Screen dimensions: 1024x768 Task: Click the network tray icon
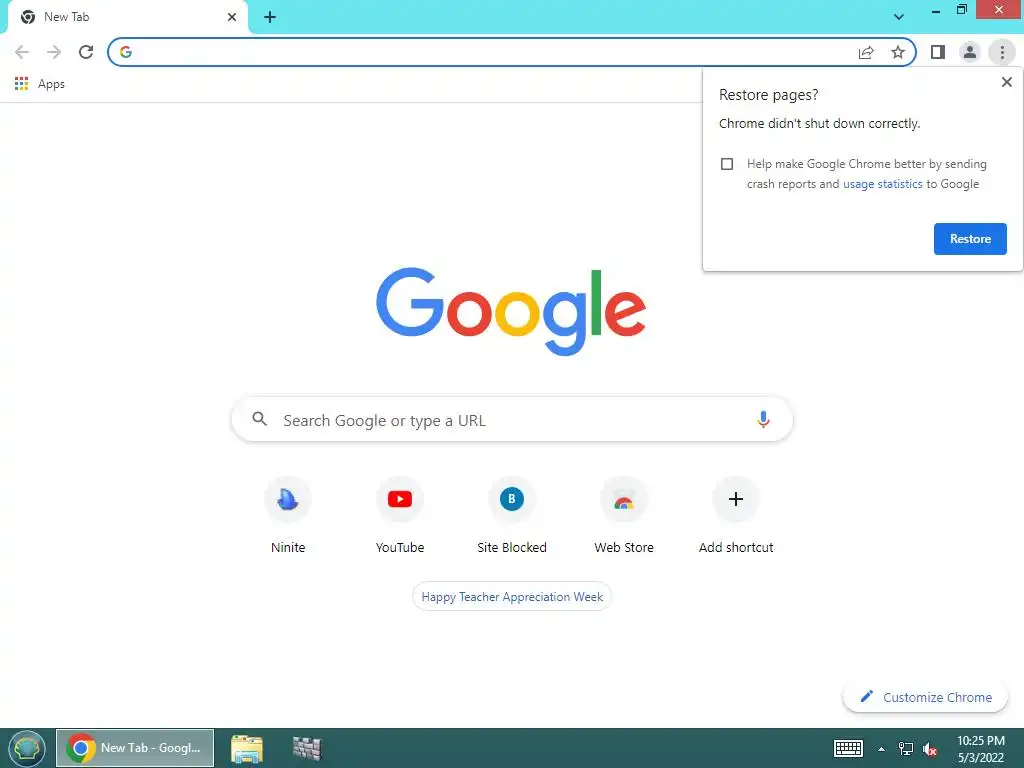pos(905,749)
